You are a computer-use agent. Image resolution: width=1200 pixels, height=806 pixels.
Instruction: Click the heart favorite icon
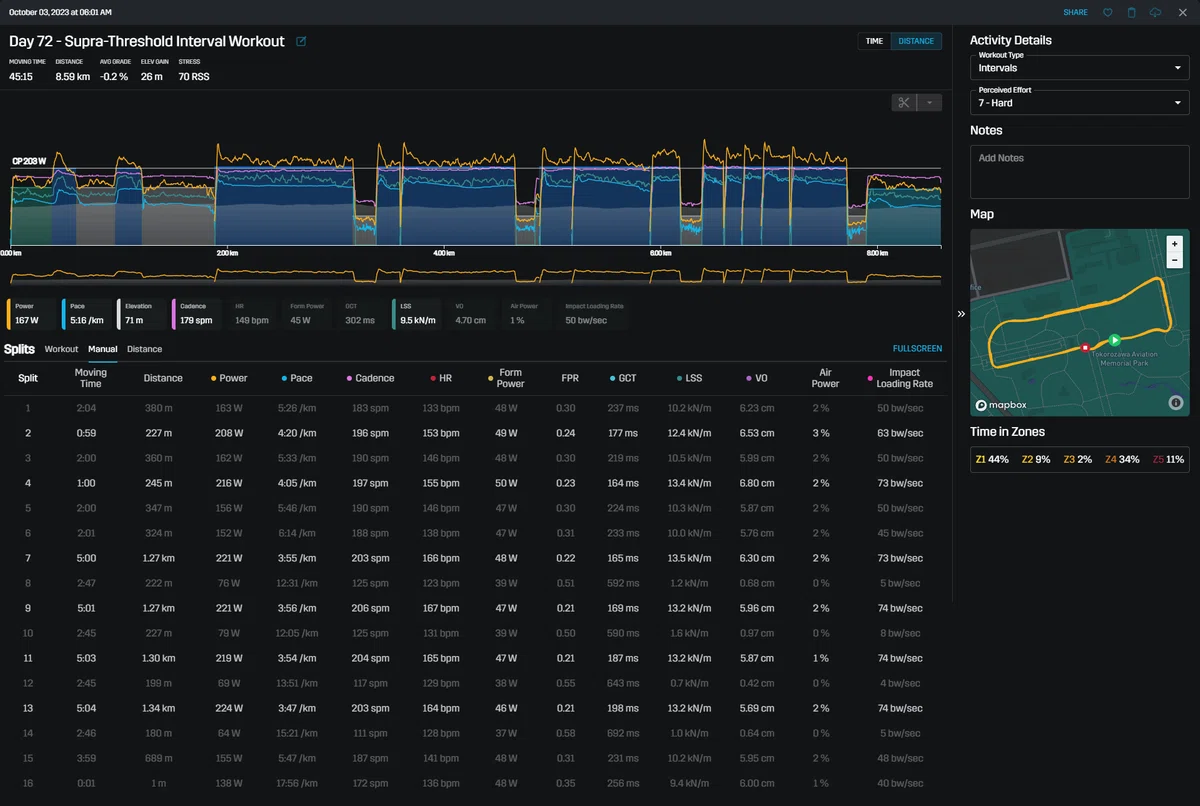(x=1108, y=12)
